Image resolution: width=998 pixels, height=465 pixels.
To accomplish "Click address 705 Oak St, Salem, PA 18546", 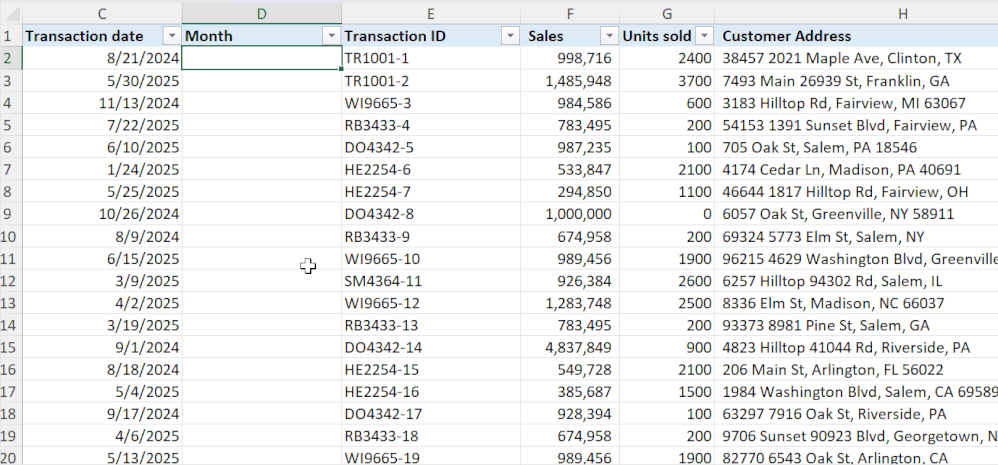I will point(856,148).
